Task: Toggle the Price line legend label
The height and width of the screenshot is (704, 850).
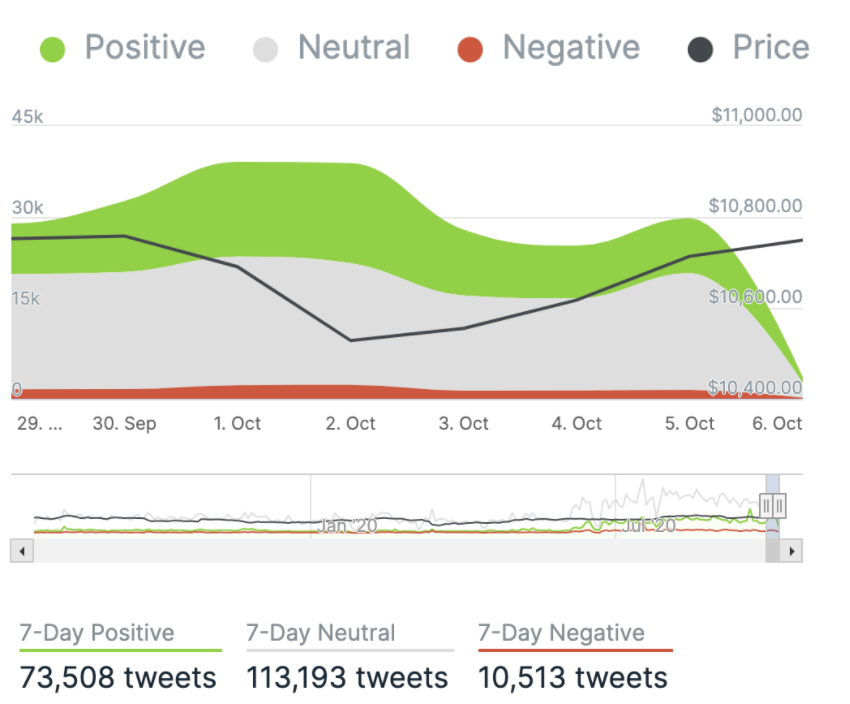Action: click(x=771, y=48)
